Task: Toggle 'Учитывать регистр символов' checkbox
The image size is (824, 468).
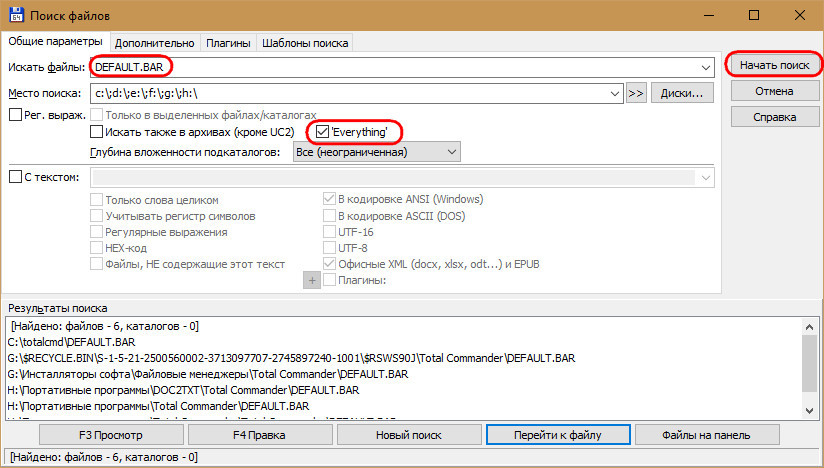Action: tap(97, 216)
